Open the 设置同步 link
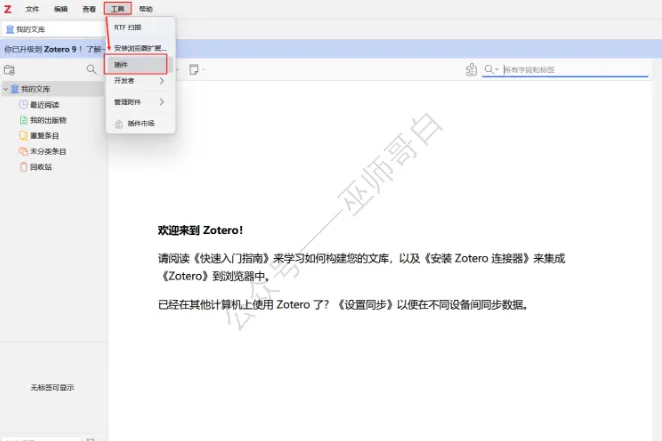This screenshot has width=662, height=441. click(366, 305)
